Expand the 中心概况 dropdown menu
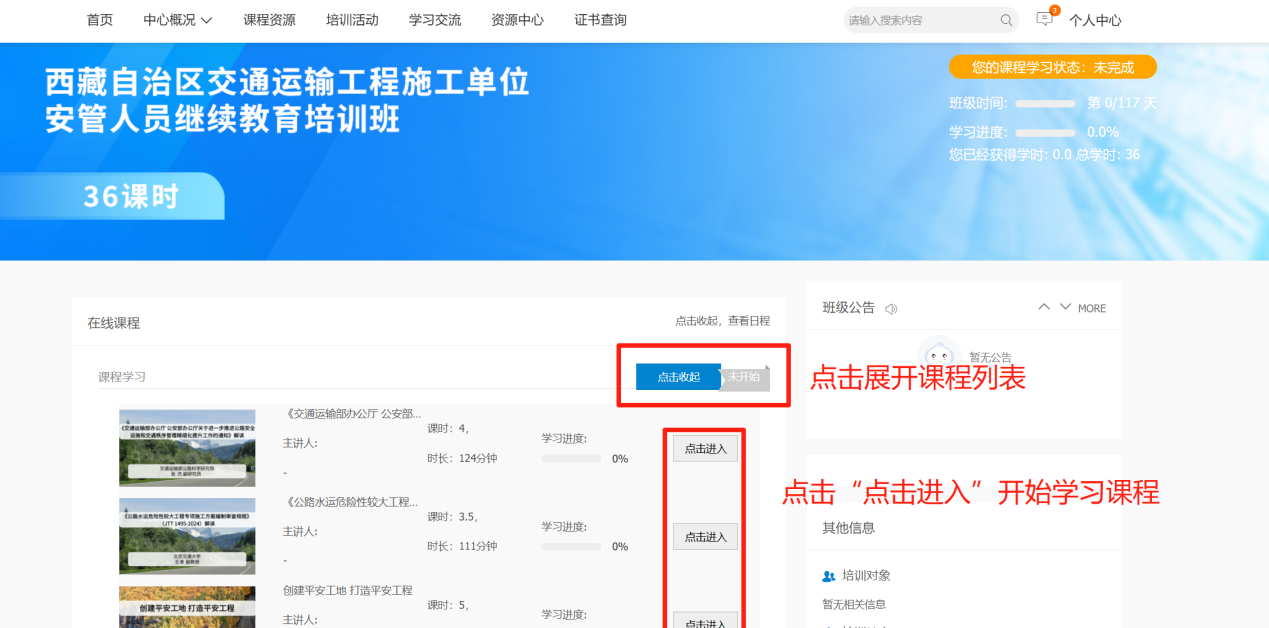This screenshot has height=628, width=1269. pos(178,20)
